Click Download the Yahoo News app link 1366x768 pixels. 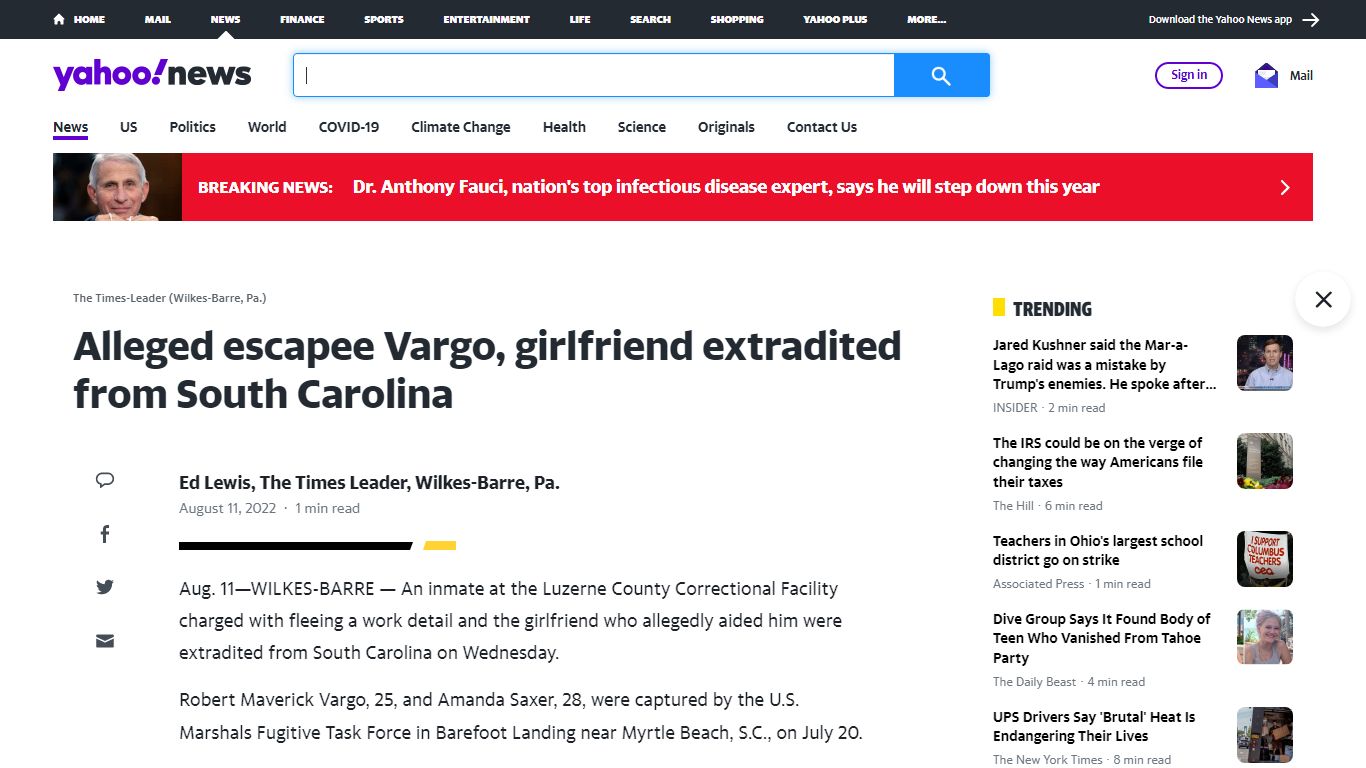point(1220,19)
